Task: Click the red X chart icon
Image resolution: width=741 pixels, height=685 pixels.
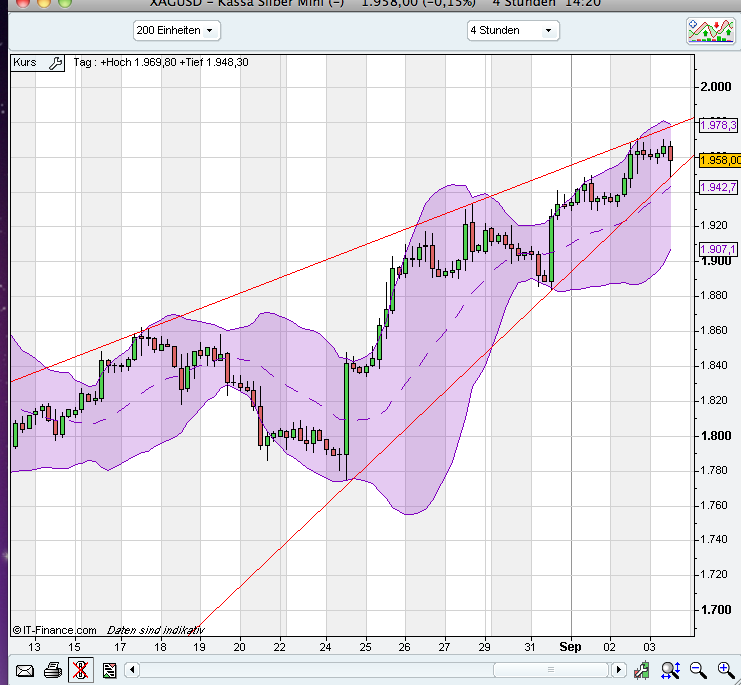Action: (80, 670)
